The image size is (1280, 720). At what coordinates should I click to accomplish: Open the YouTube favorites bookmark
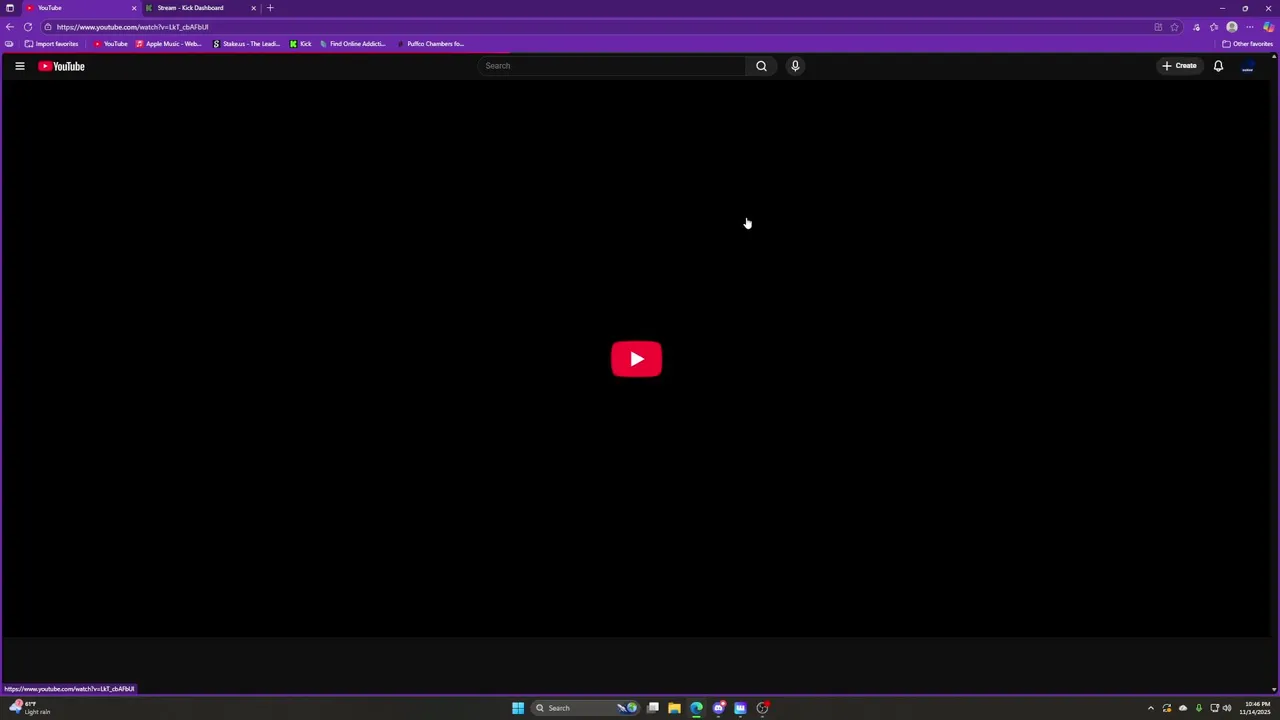pos(110,44)
